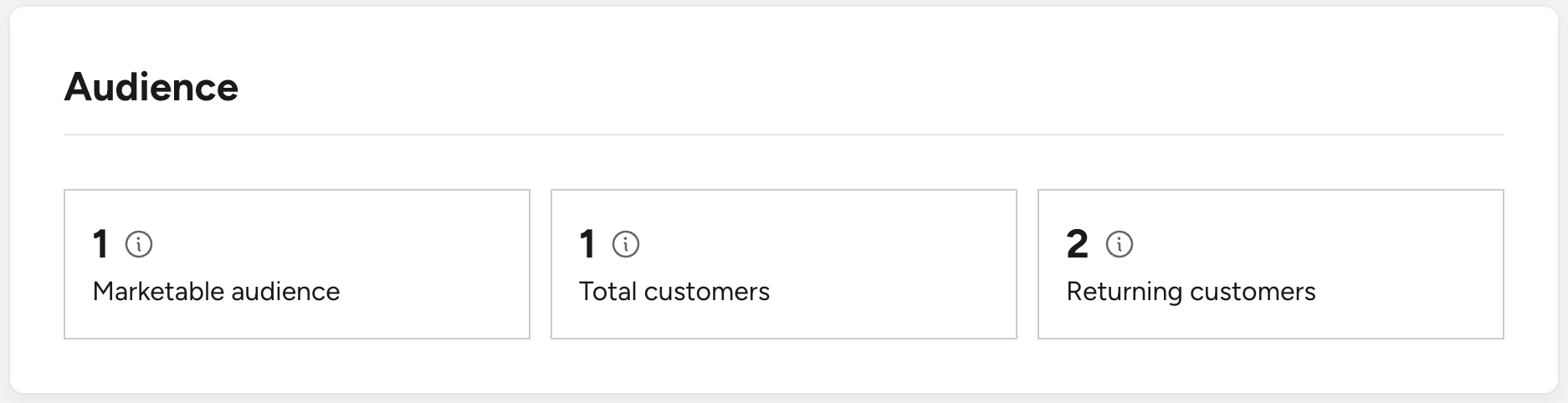Screen dimensions: 1568x403
Task: Click the number 1 above Marketable audience
Action: 100,244
